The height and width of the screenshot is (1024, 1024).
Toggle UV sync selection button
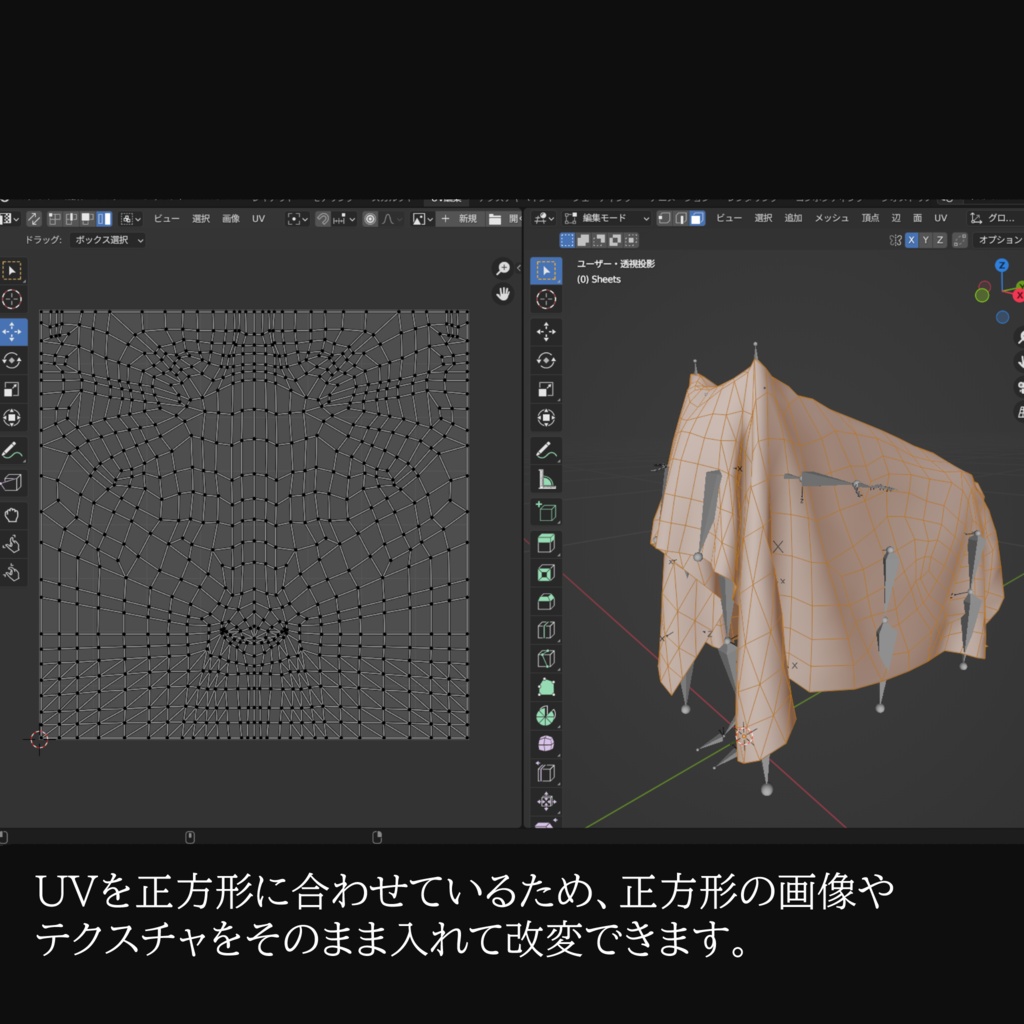click(x=34, y=219)
